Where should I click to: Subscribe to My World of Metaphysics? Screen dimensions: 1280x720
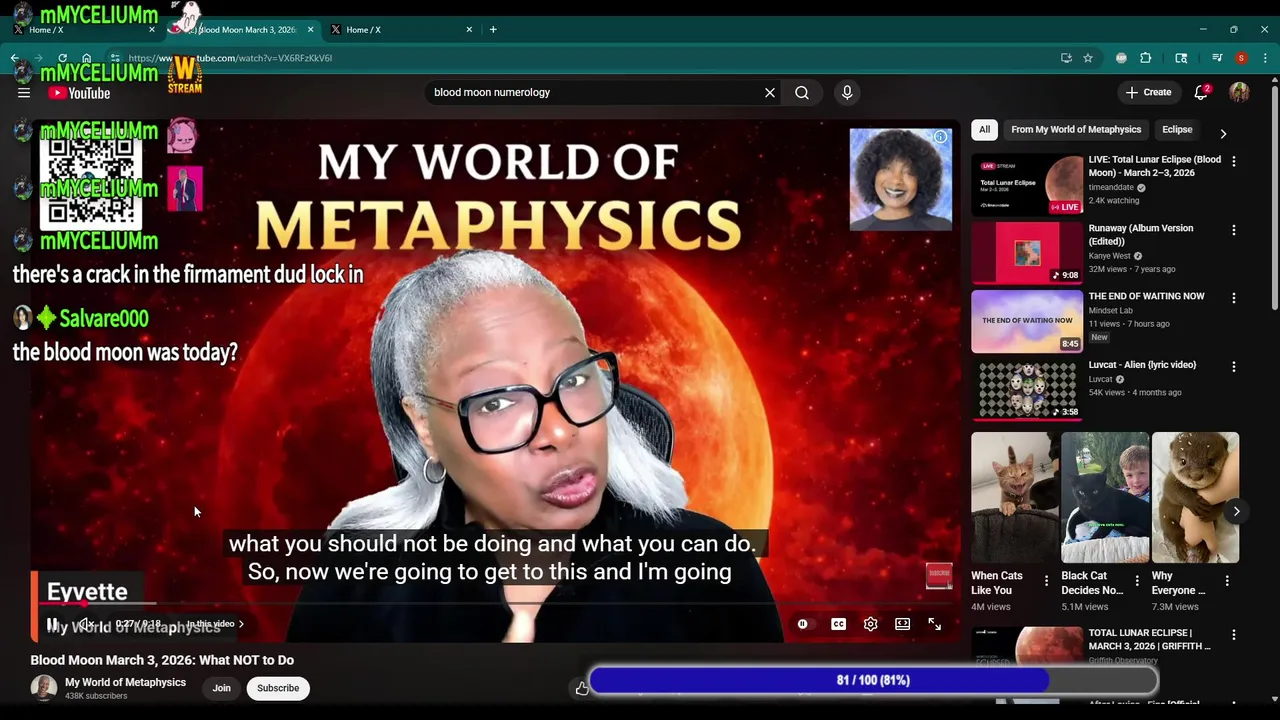pos(278,688)
